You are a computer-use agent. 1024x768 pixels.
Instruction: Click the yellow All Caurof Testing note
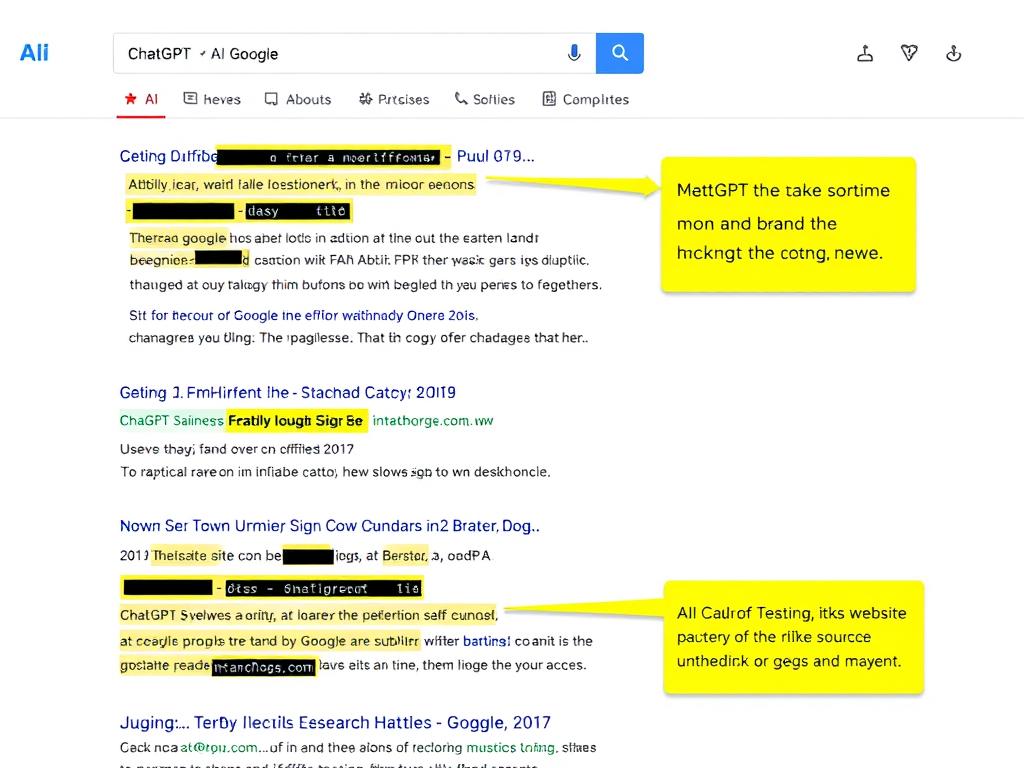793,637
